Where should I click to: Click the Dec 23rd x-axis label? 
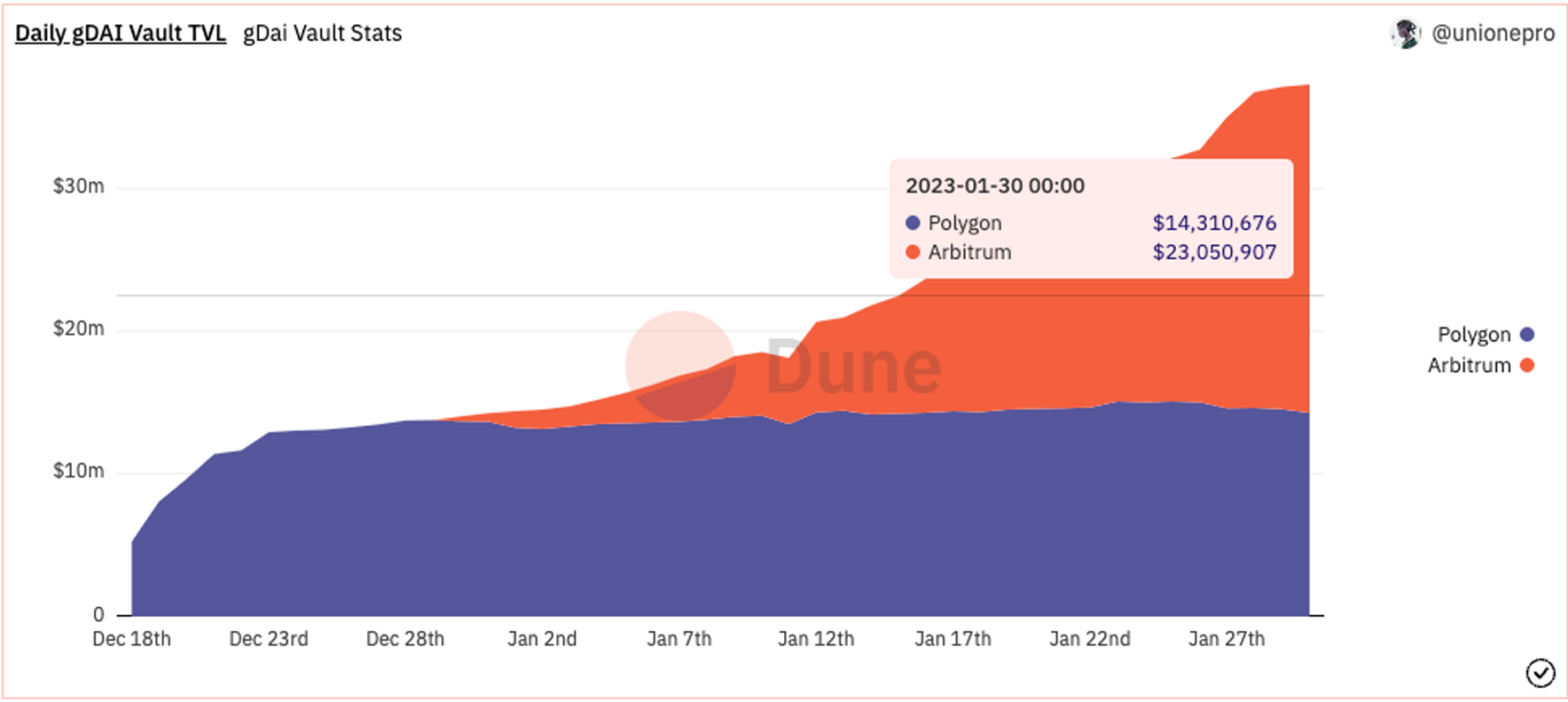pyautogui.click(x=268, y=639)
